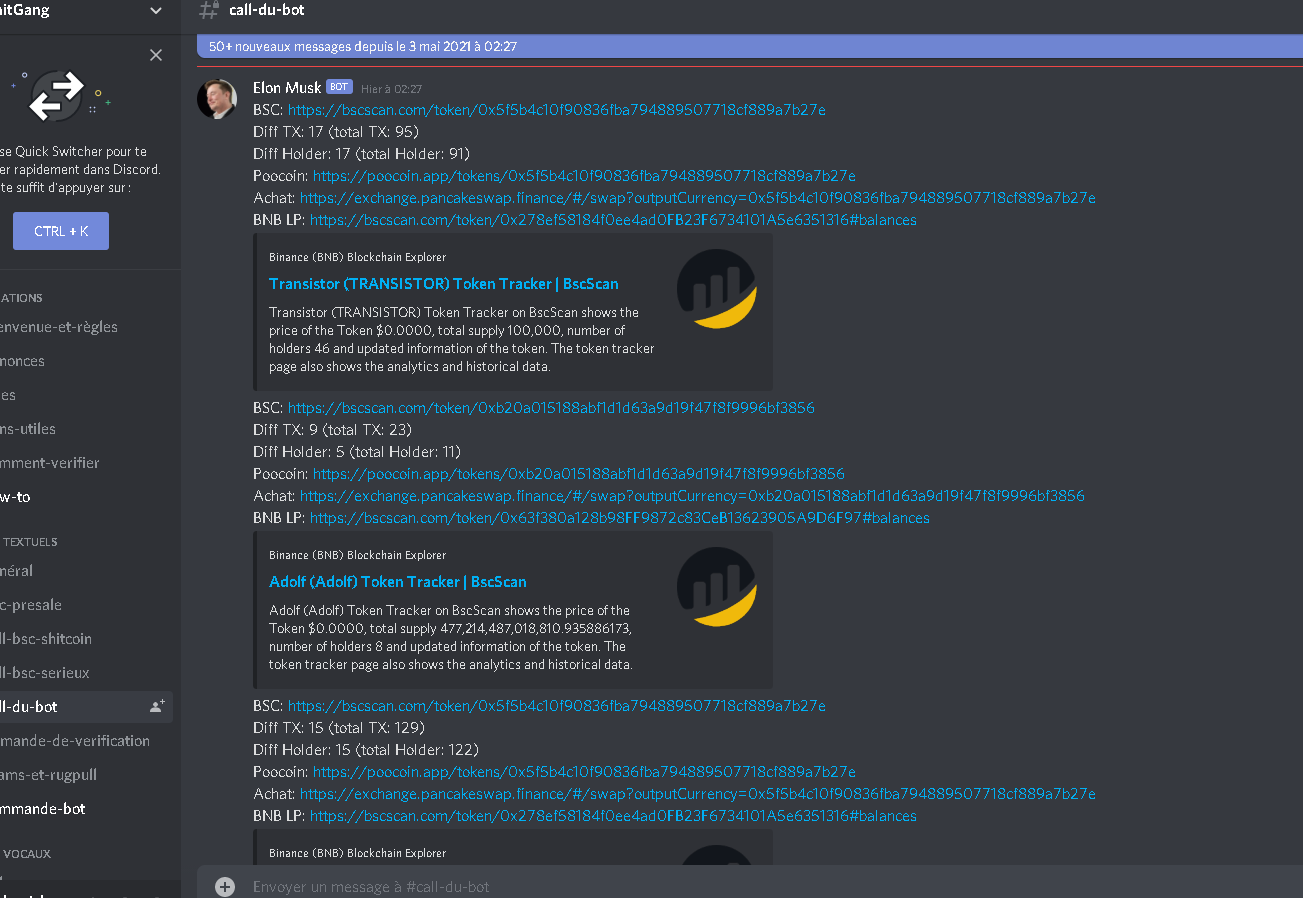Click the BOT tag next to Elon Musk
Image resolution: width=1303 pixels, height=898 pixels.
point(340,87)
